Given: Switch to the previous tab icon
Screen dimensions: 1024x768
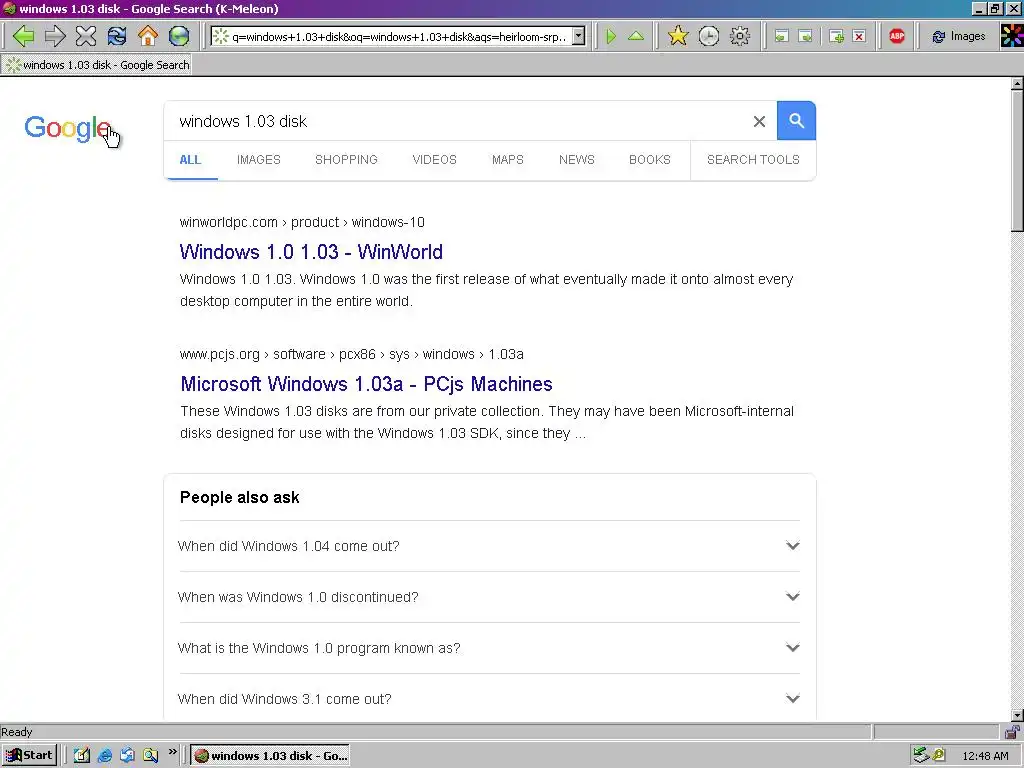Looking at the screenshot, I should click(x=781, y=37).
